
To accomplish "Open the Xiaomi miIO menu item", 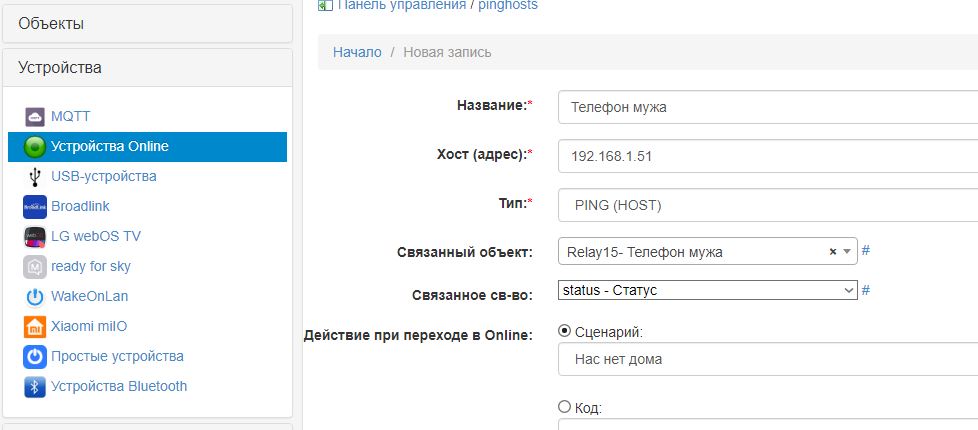I will (89, 326).
